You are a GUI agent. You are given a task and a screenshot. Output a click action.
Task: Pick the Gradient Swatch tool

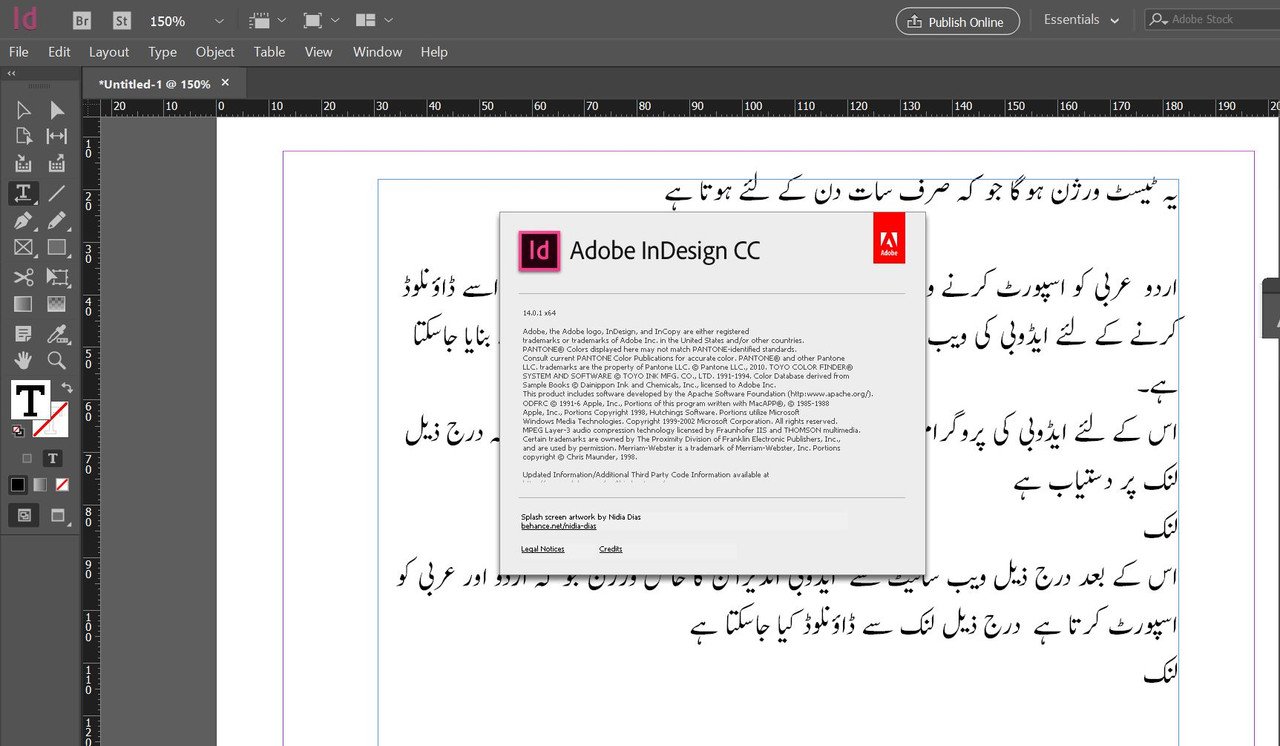pos(23,304)
